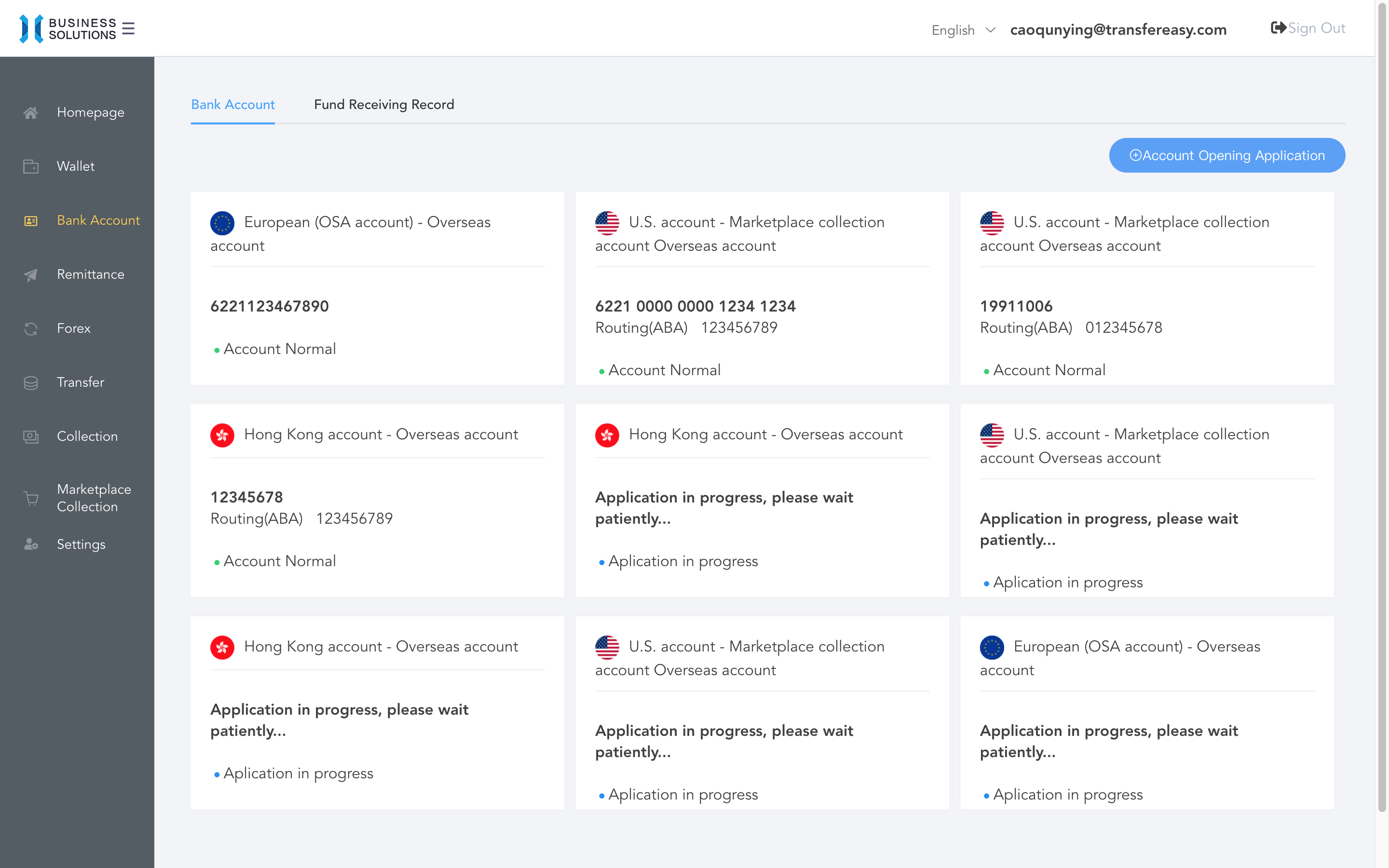The height and width of the screenshot is (868, 1389).
Task: Click the Wallet icon in sidebar
Action: [31, 166]
